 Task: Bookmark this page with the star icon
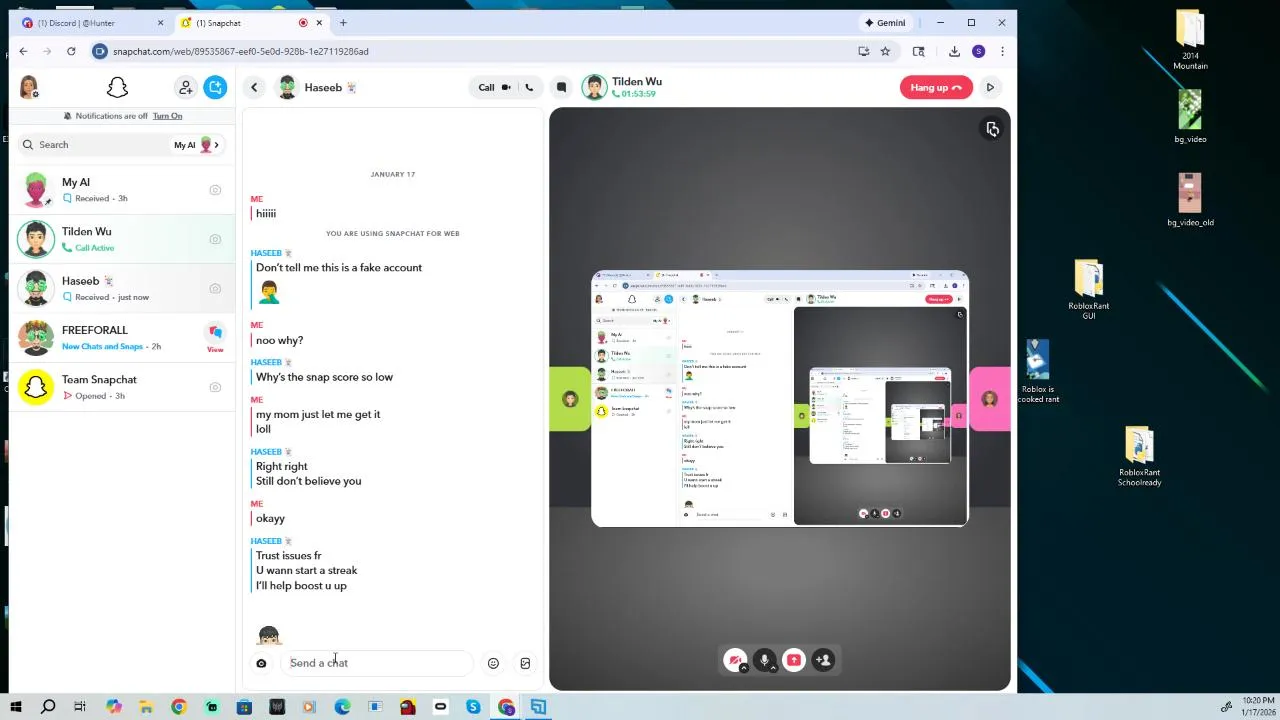(885, 51)
